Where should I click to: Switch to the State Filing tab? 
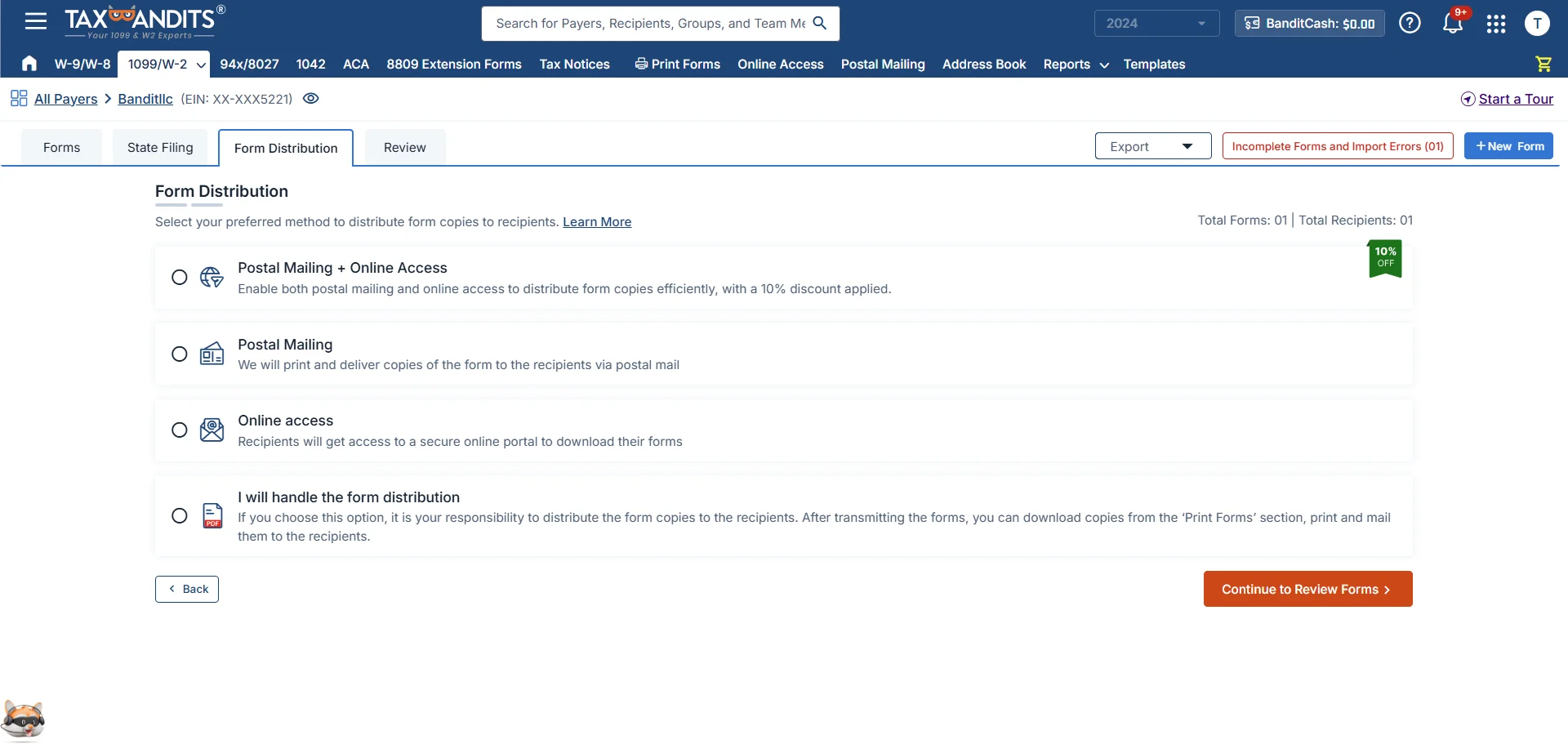pyautogui.click(x=160, y=147)
